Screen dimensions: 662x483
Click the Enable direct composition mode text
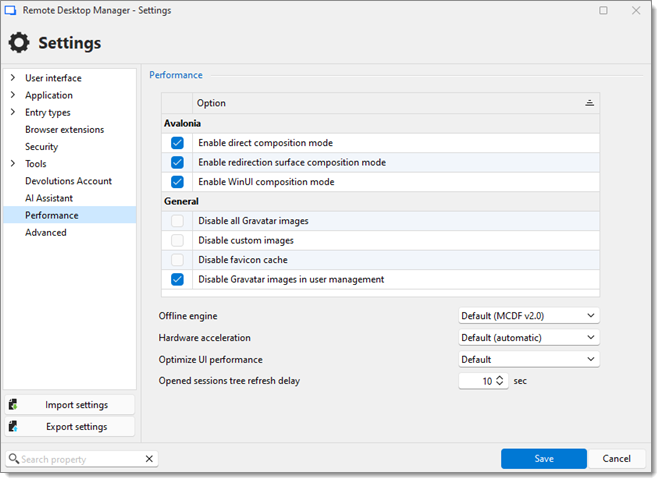pos(266,143)
